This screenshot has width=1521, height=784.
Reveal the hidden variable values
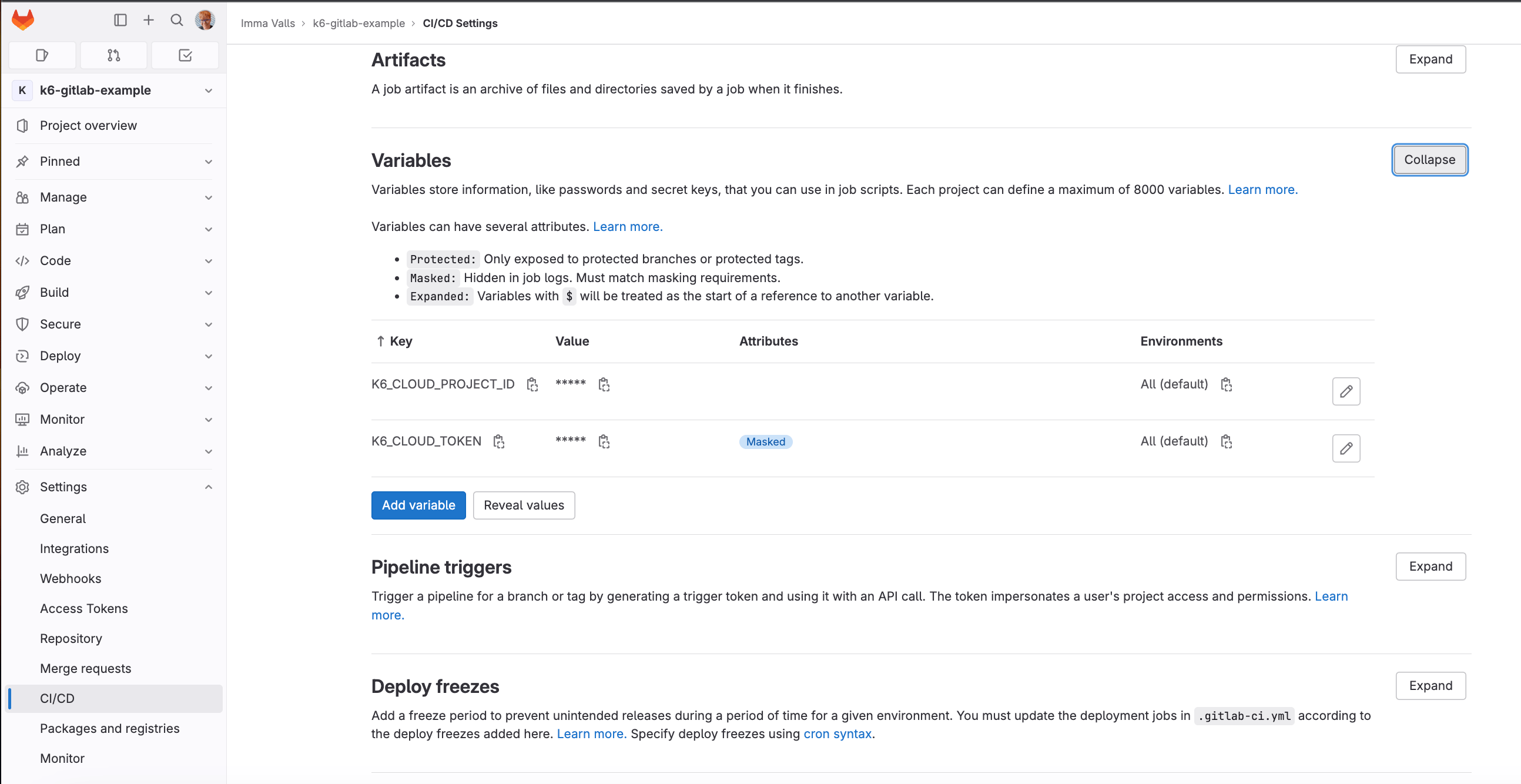tap(523, 505)
